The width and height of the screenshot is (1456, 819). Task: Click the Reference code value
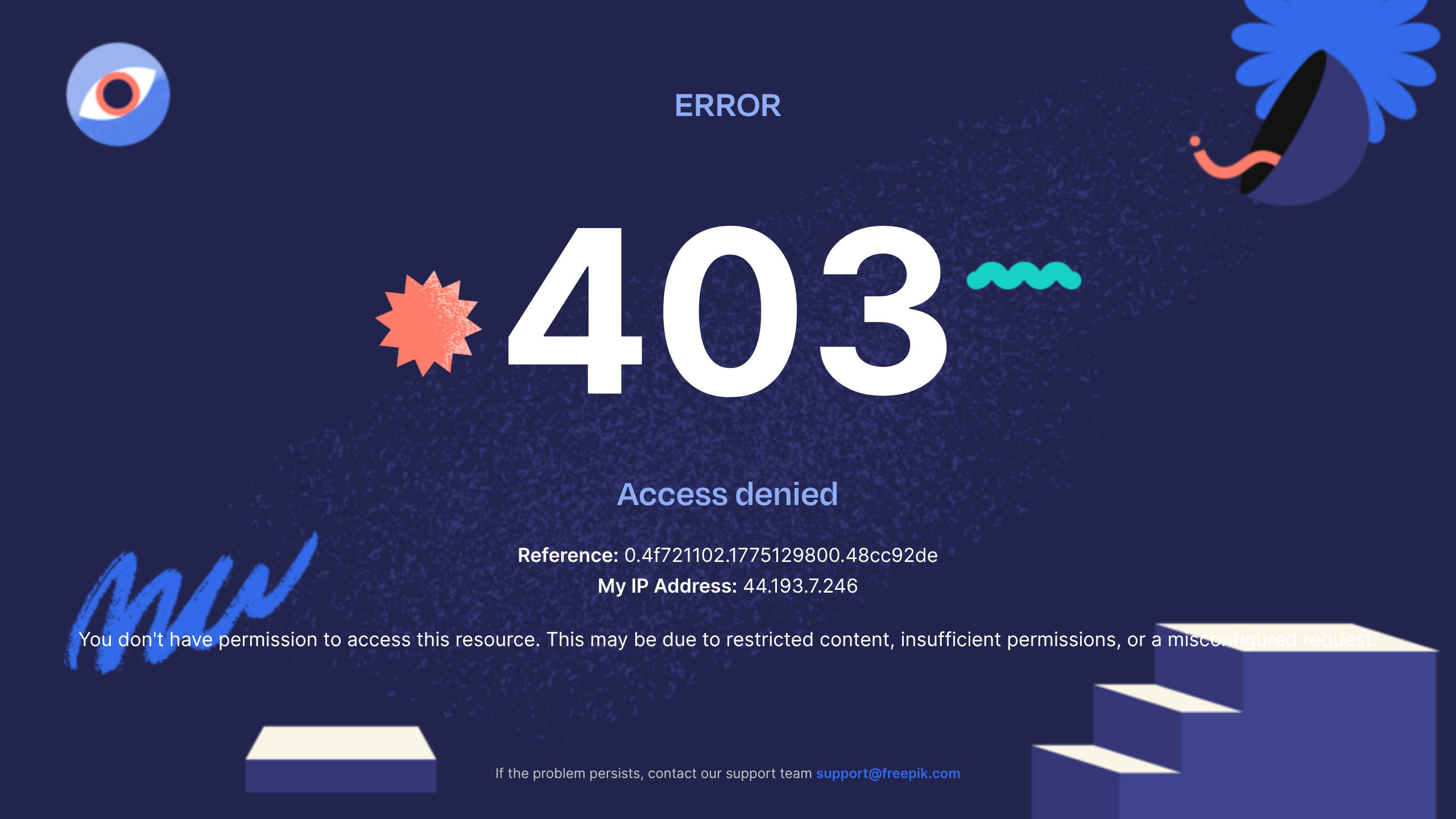781,556
